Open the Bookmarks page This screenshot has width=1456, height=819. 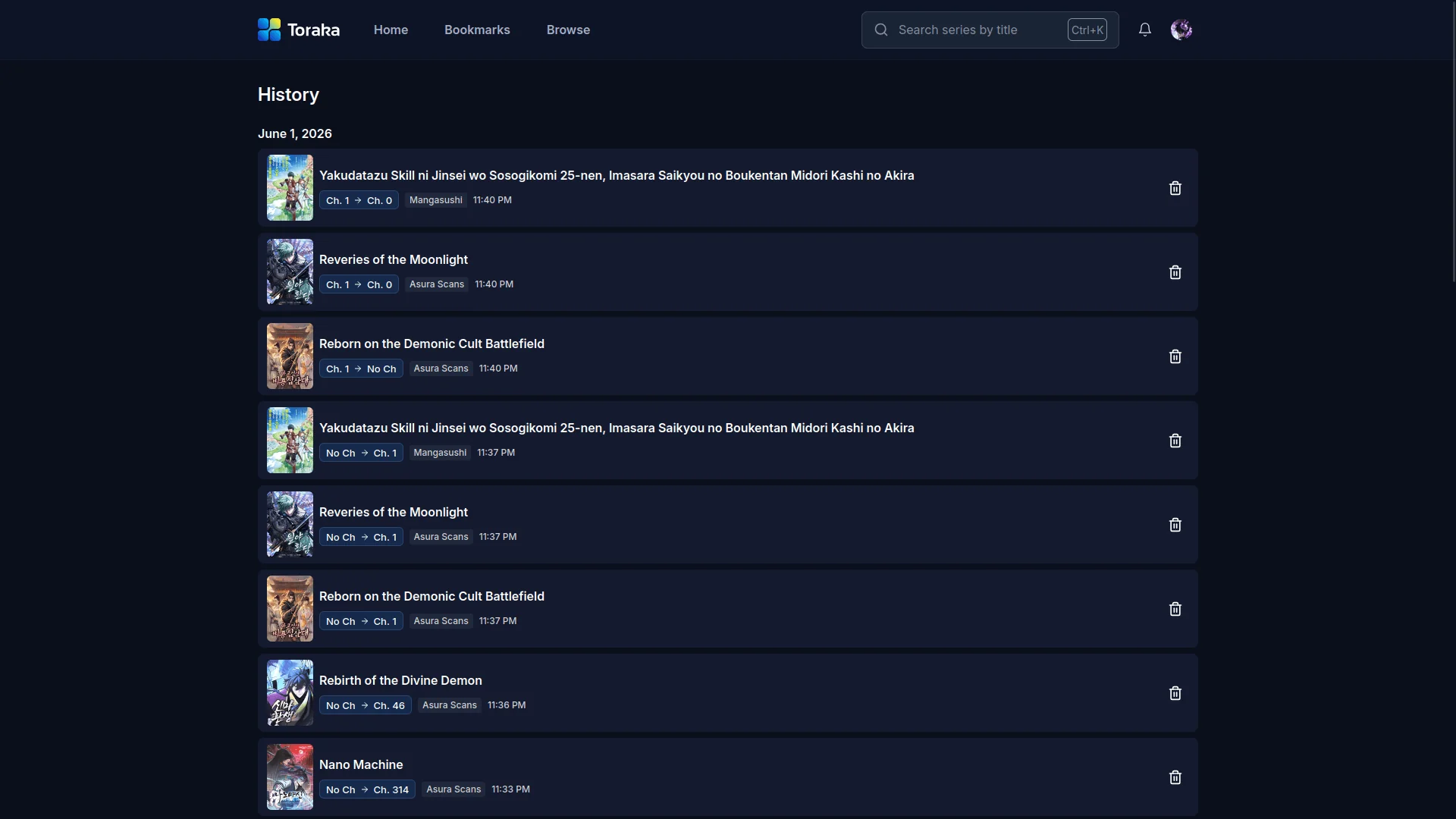477,30
